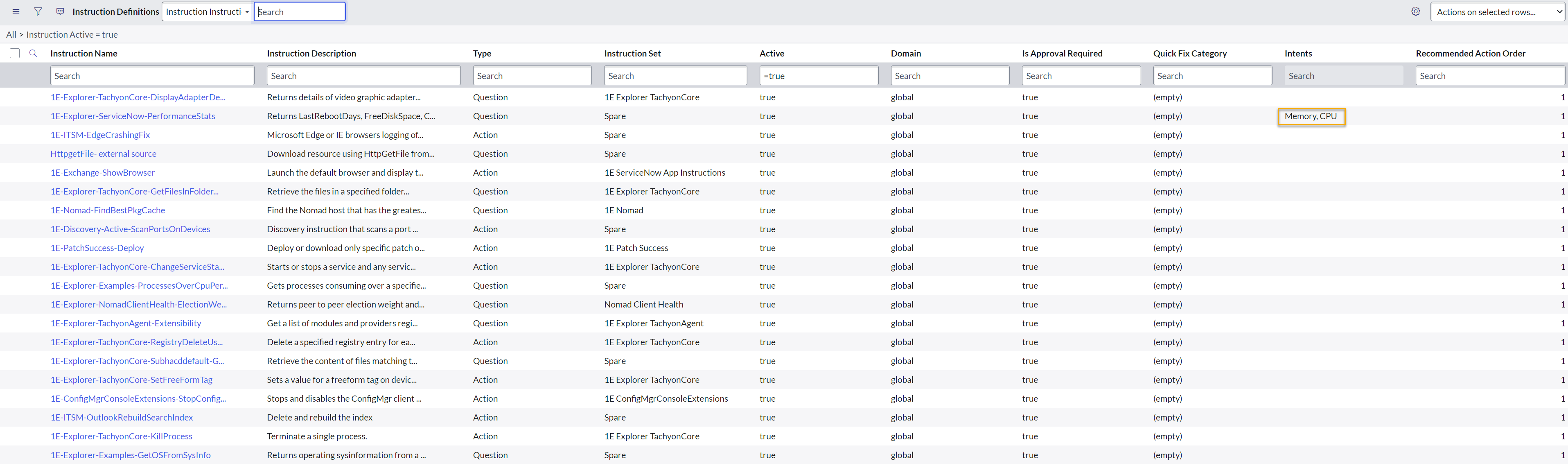1568x468 pixels.
Task: Select the Memory, CPU intents cell
Action: click(x=1311, y=116)
